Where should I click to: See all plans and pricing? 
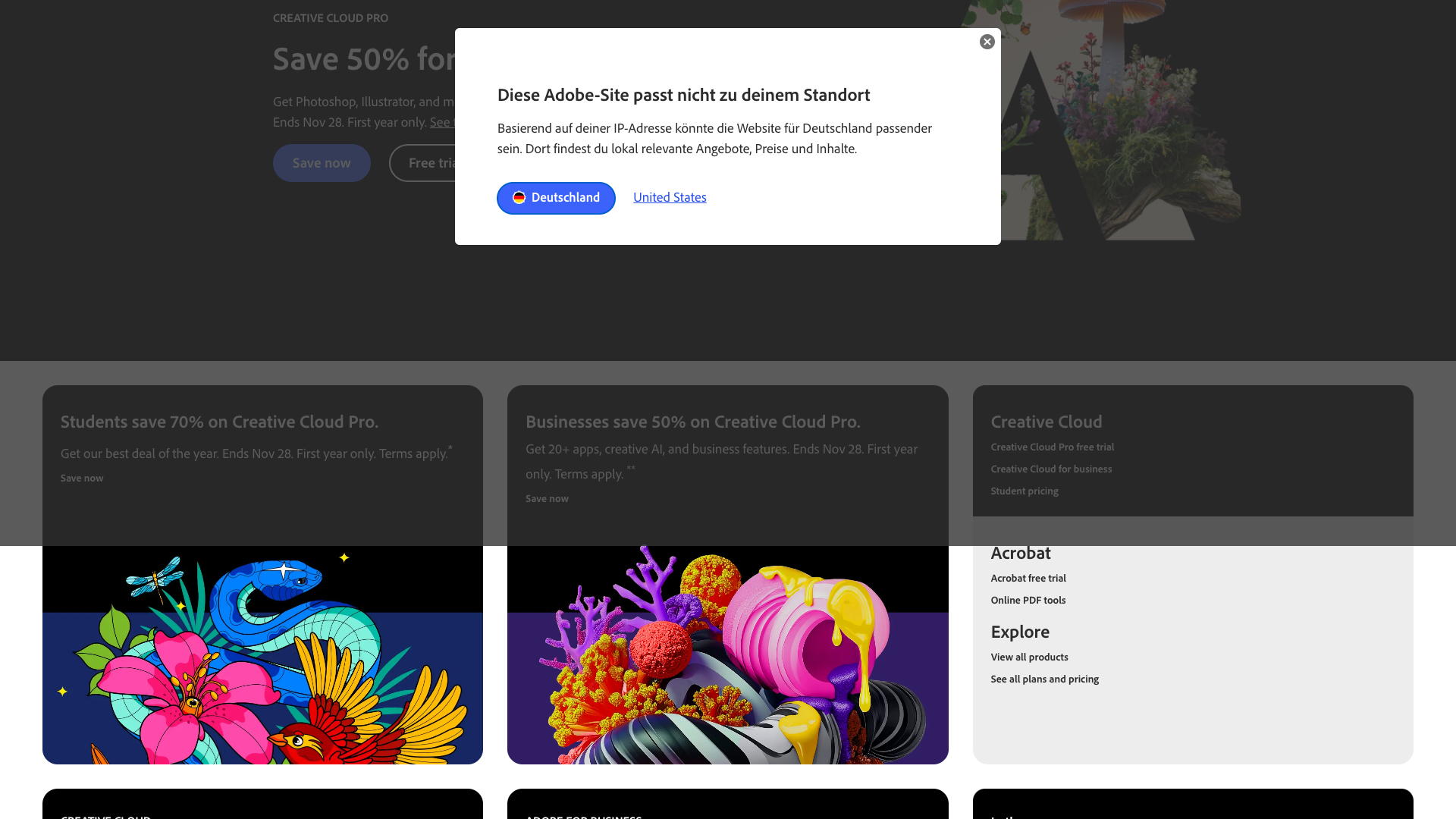point(1044,679)
